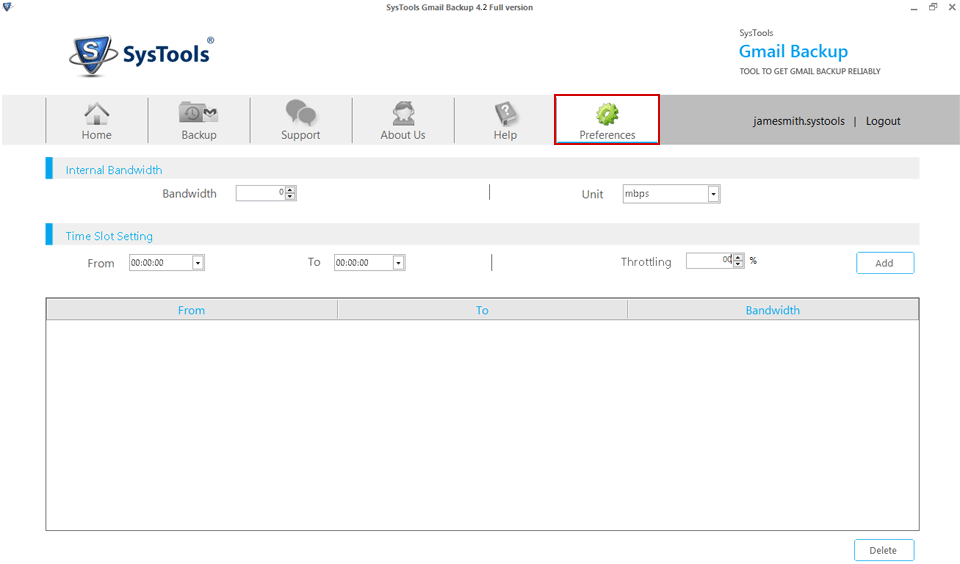Sort table by Bandwidth column header
Image resolution: width=960 pixels, height=564 pixels.
tap(773, 310)
